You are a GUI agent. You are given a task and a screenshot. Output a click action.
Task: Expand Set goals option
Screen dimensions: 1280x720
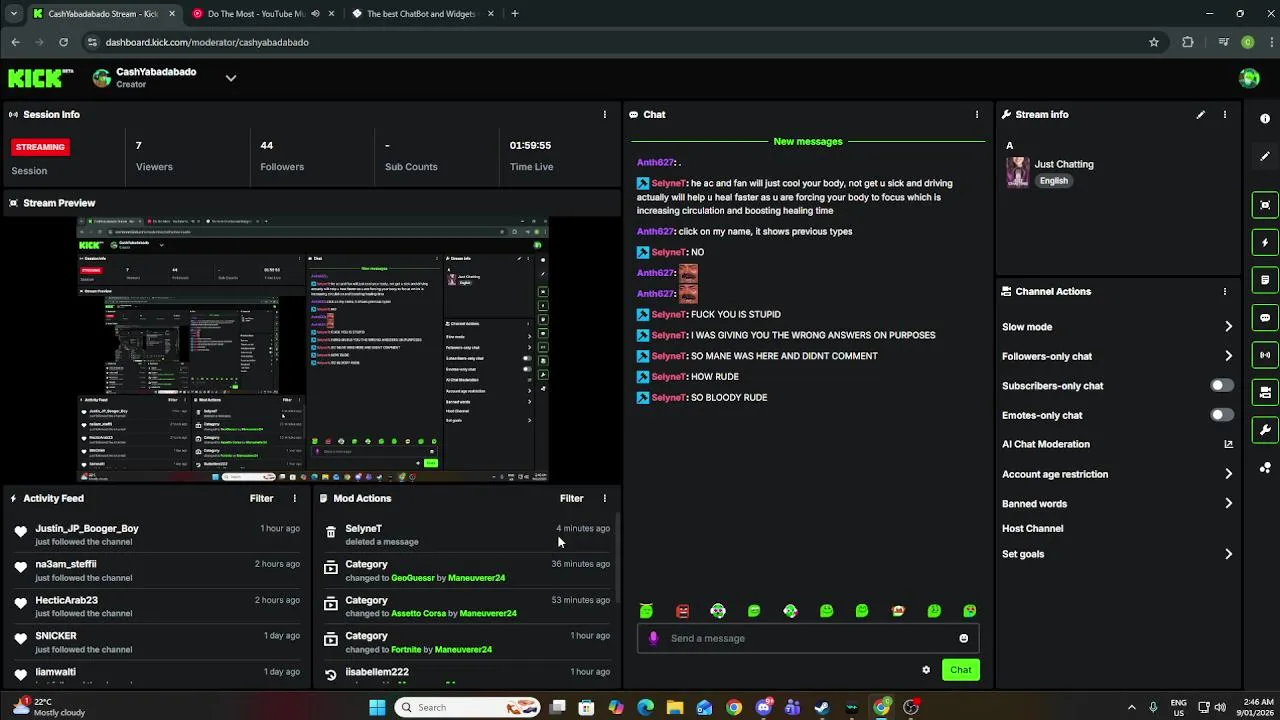[x=1229, y=554]
